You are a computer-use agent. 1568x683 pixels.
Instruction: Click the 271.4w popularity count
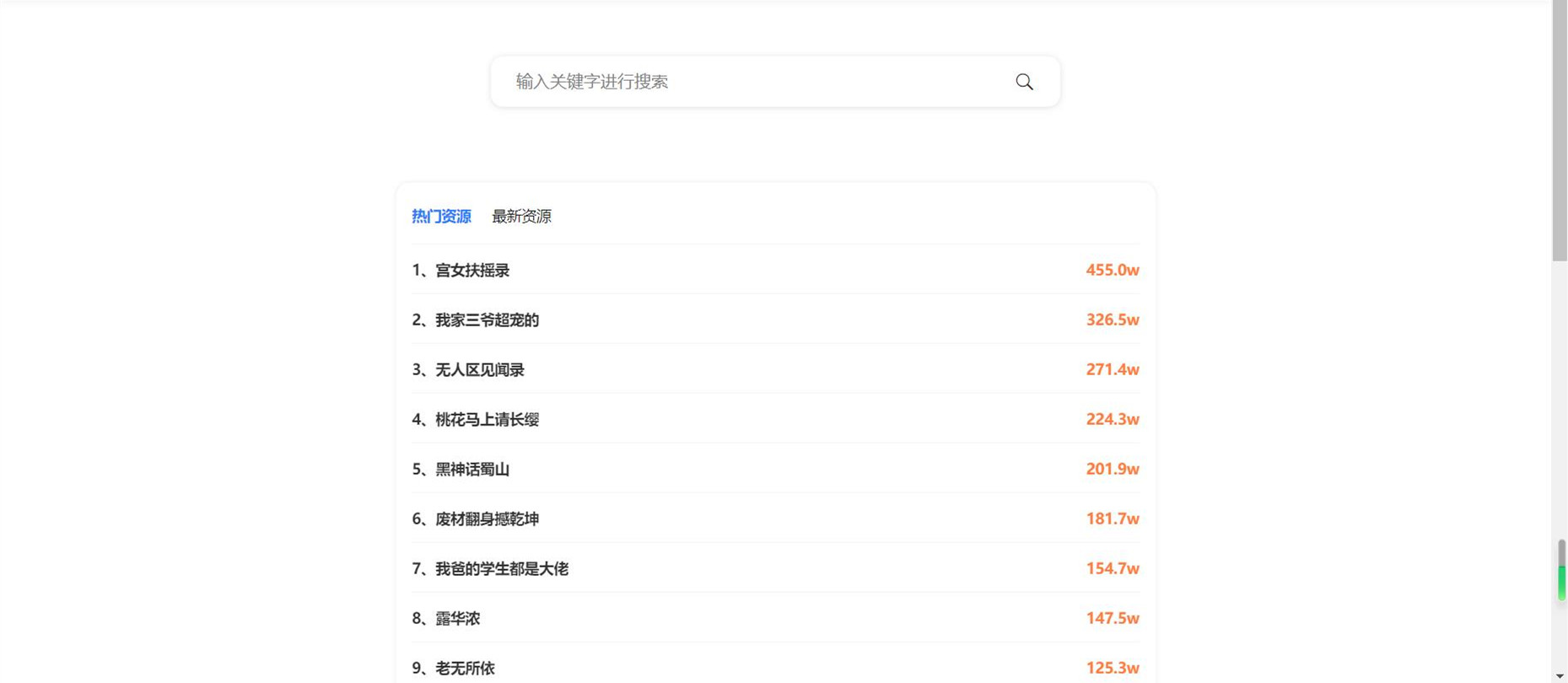[1113, 369]
